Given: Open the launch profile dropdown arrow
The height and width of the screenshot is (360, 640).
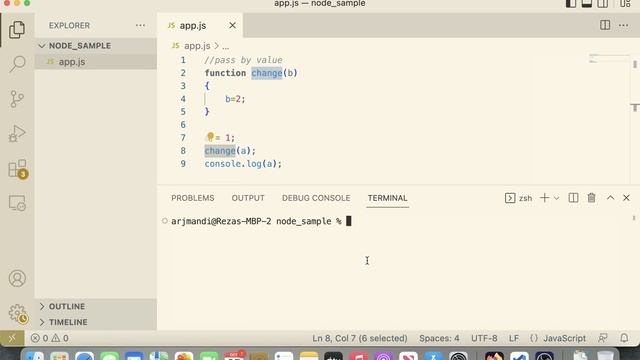Looking at the screenshot, I should pos(556,198).
